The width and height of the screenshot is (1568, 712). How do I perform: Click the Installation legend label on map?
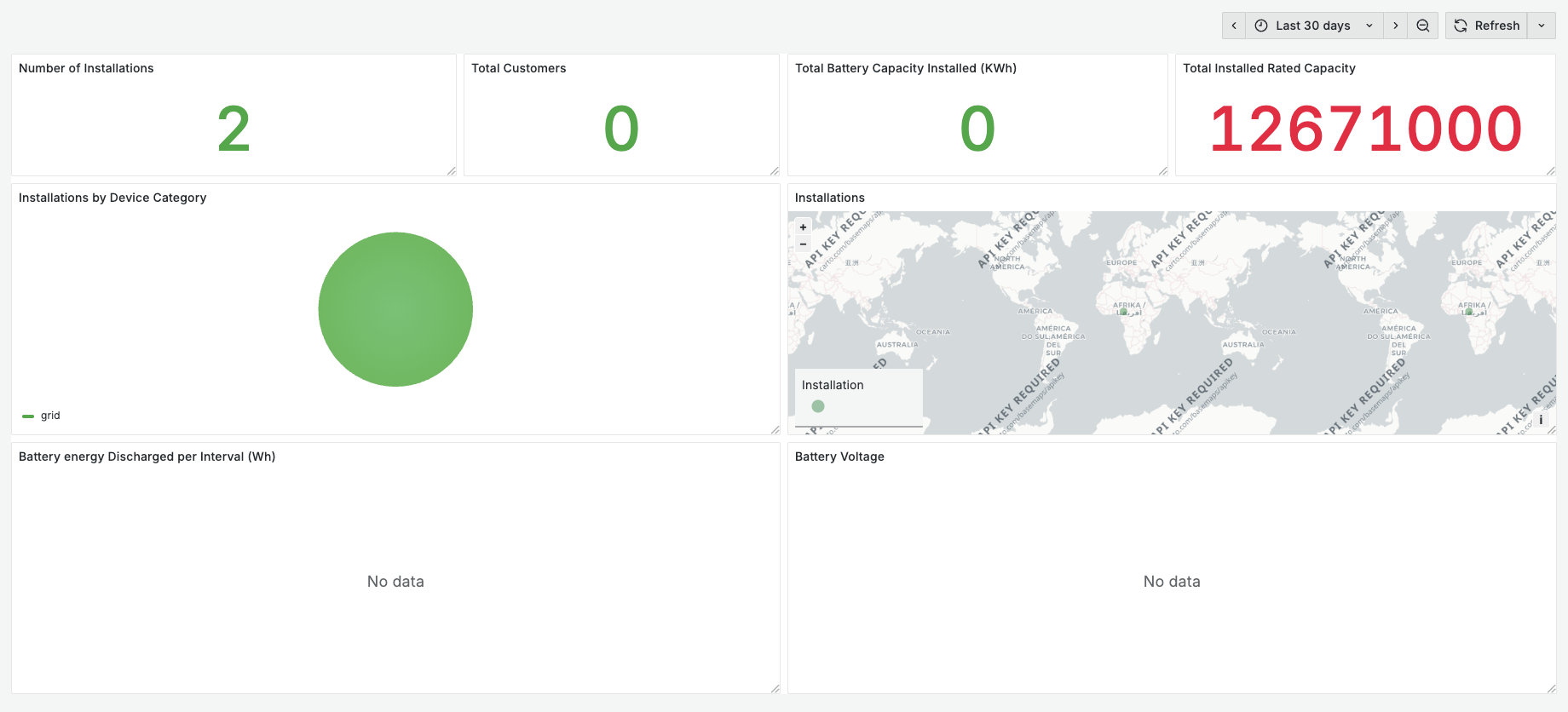coord(833,385)
